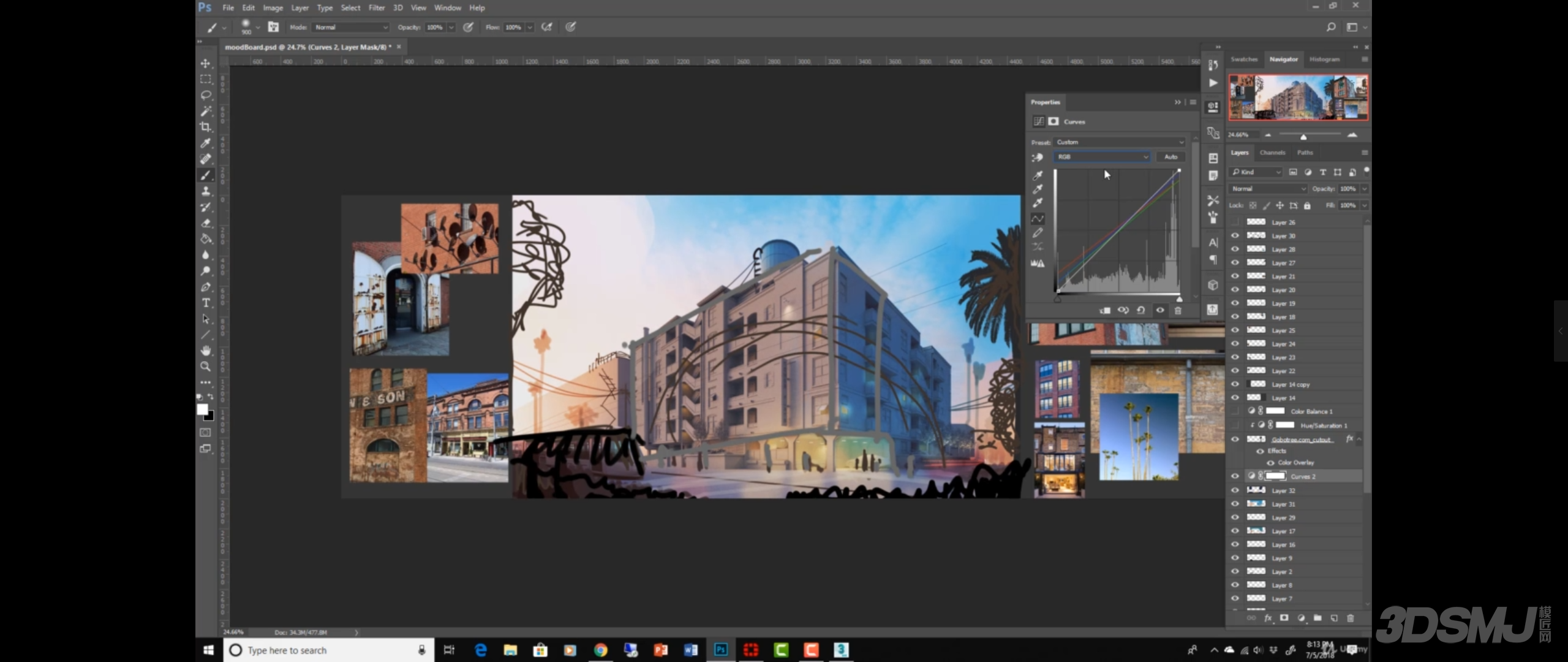Switch to the Swatches tab
The image size is (1568, 662).
(x=1244, y=59)
